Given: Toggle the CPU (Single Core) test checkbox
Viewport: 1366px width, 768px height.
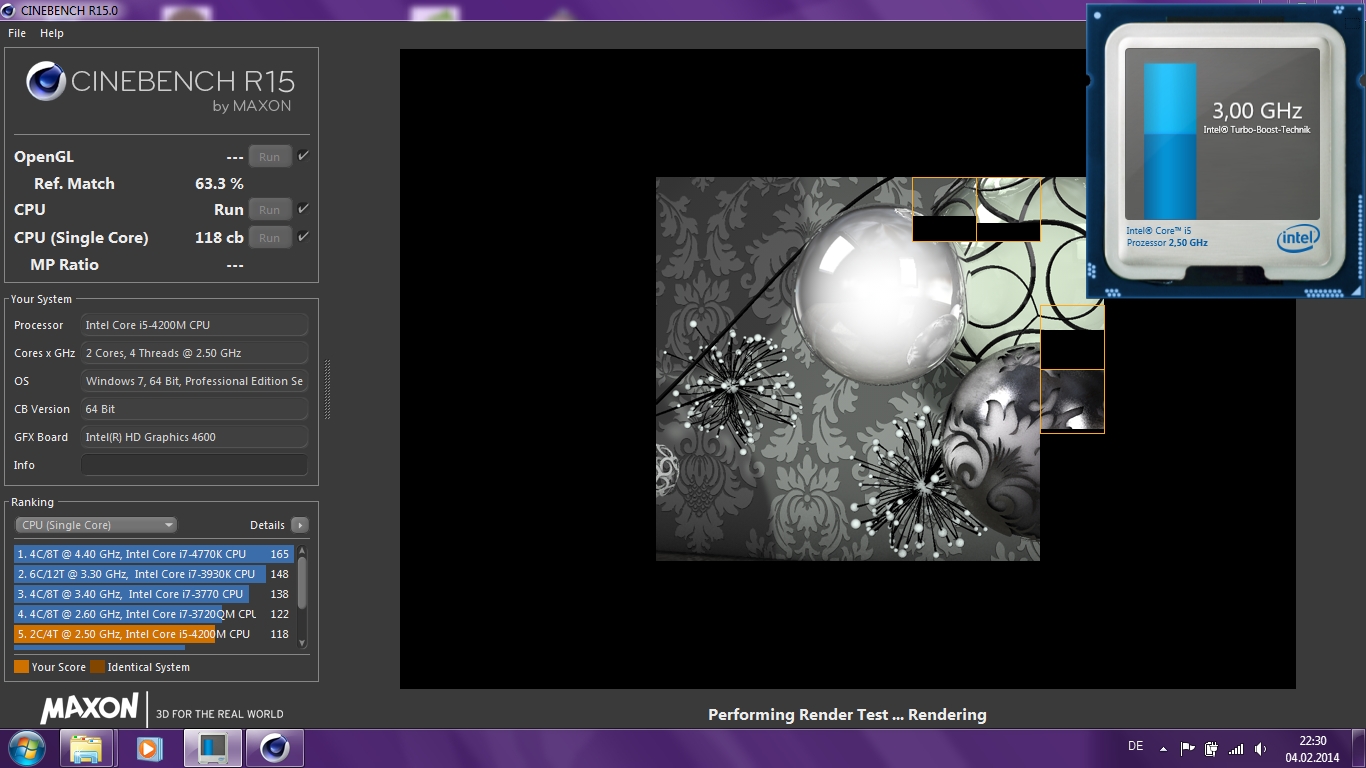Looking at the screenshot, I should click(x=303, y=236).
